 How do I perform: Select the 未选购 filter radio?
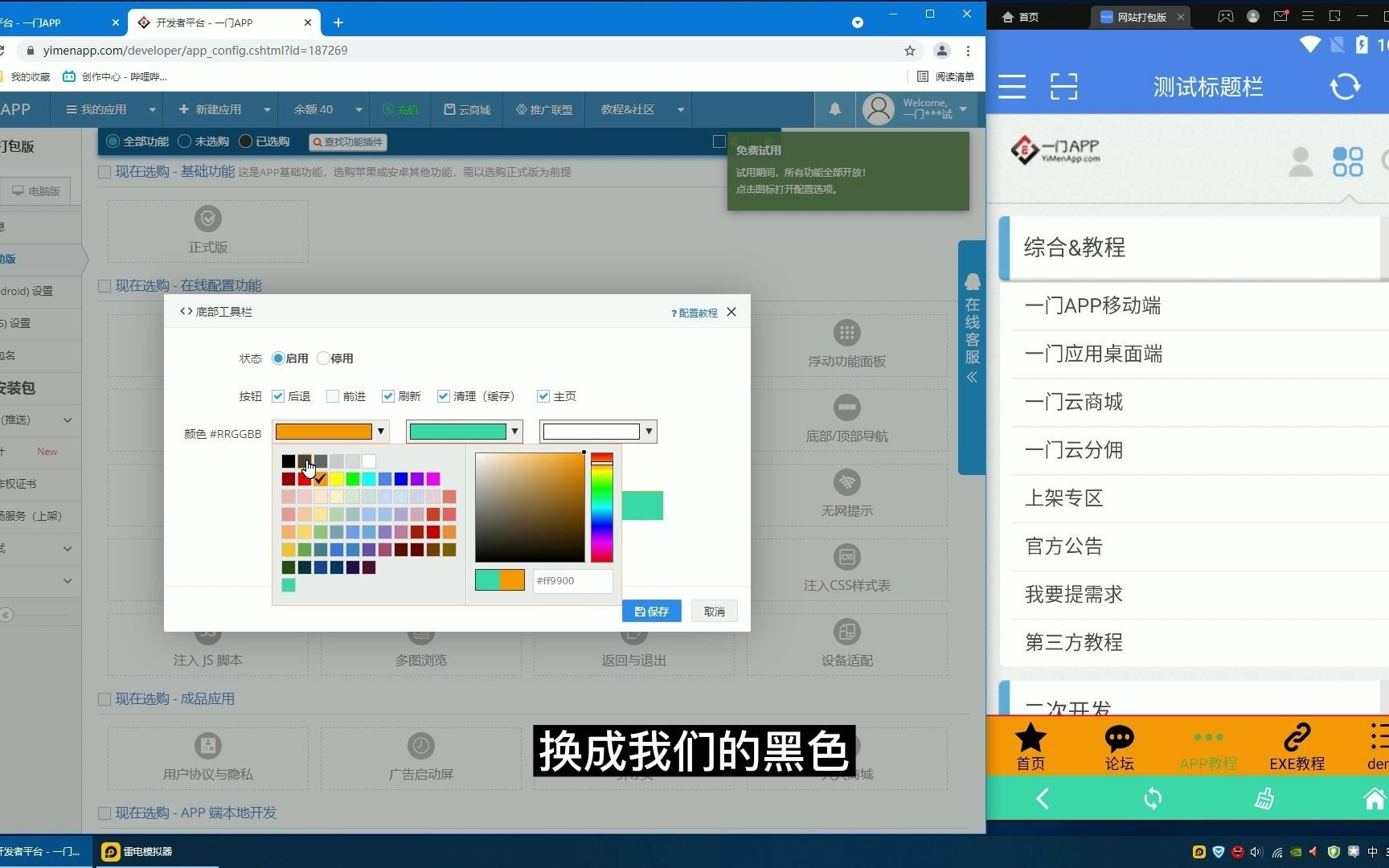coord(184,141)
